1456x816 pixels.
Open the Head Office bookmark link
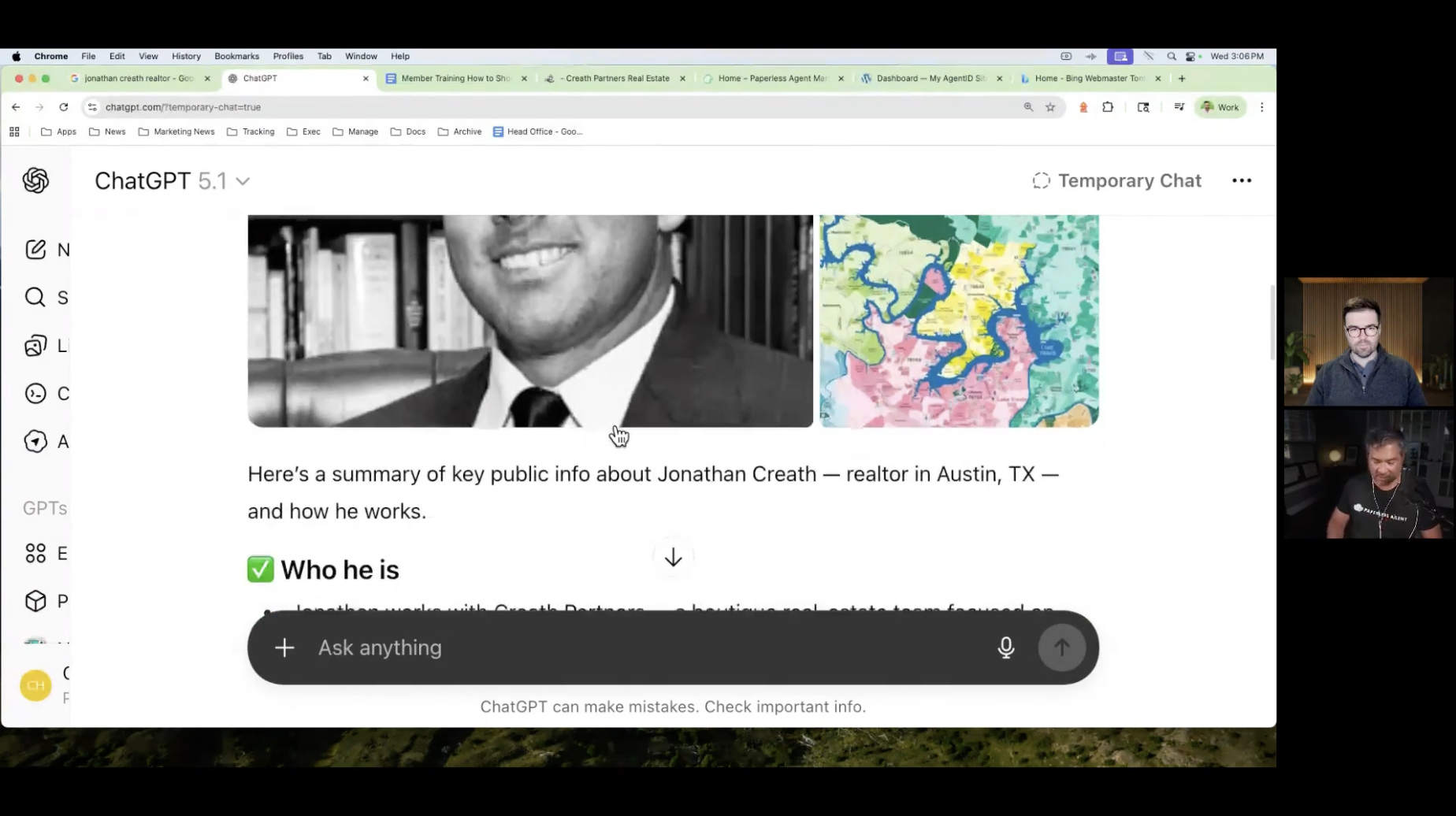[x=537, y=132]
